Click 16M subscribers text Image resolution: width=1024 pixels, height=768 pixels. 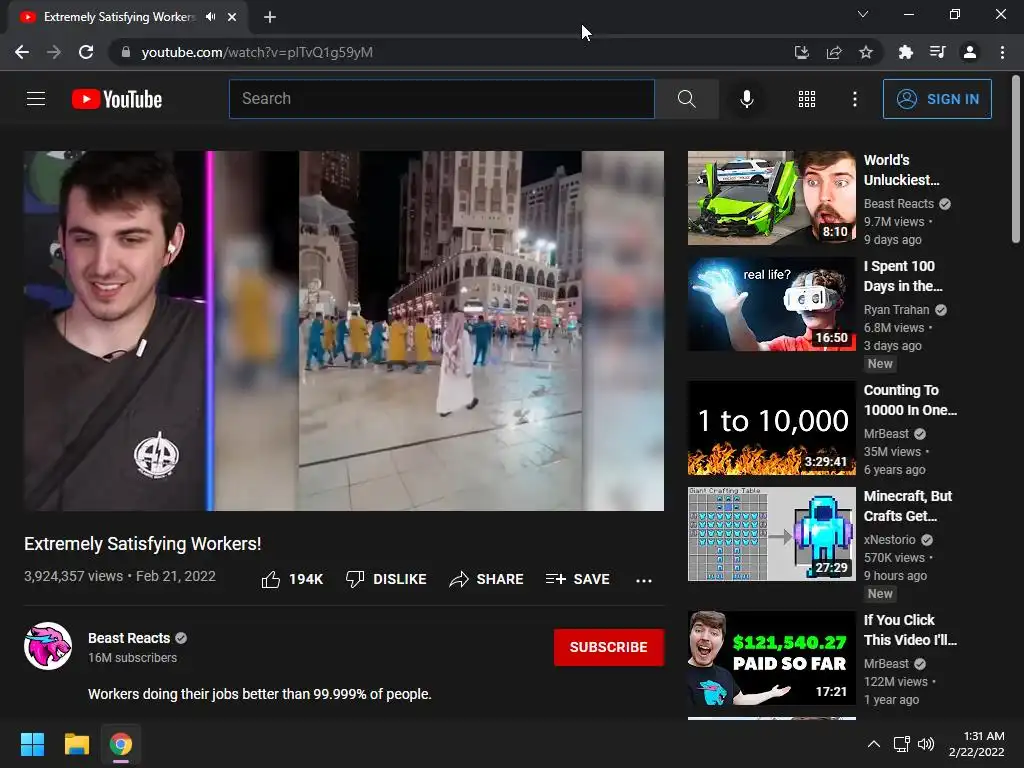(x=133, y=658)
